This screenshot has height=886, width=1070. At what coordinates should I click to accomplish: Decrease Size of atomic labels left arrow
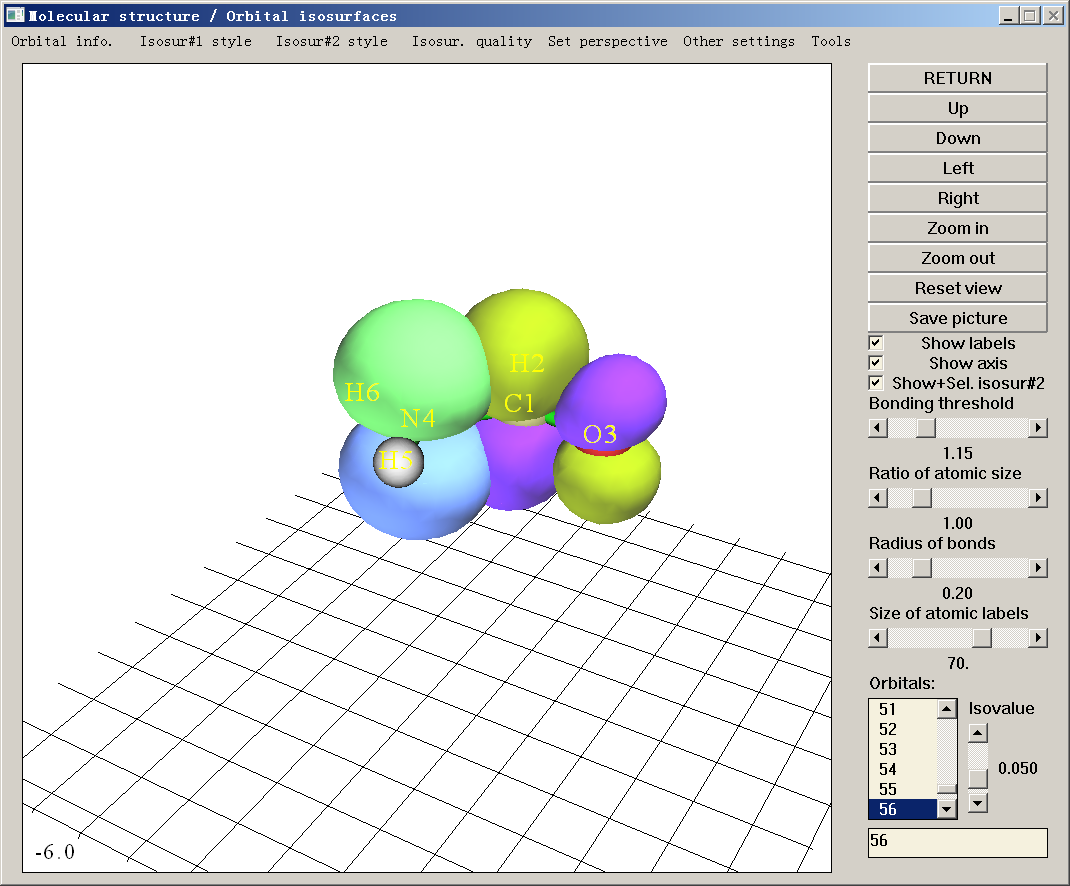878,638
